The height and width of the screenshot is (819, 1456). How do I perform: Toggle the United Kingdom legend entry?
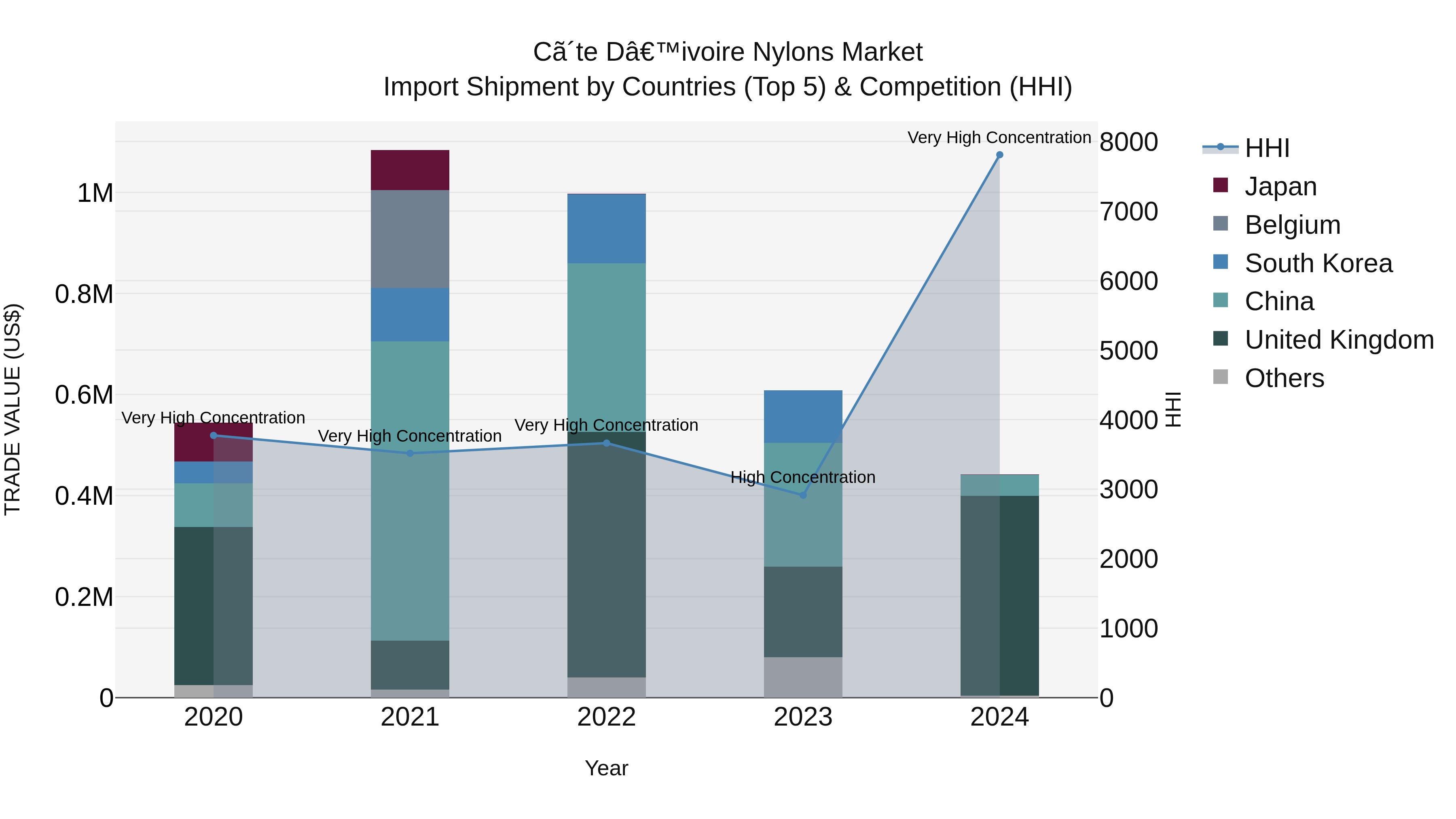1324,340
